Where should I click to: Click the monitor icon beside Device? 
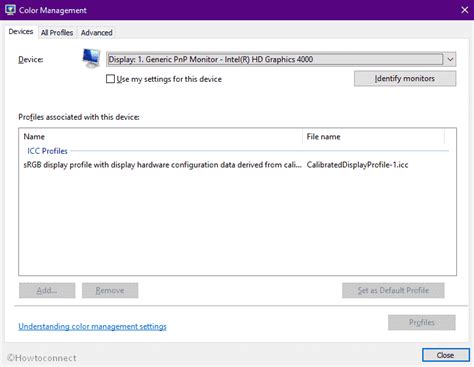coord(91,58)
